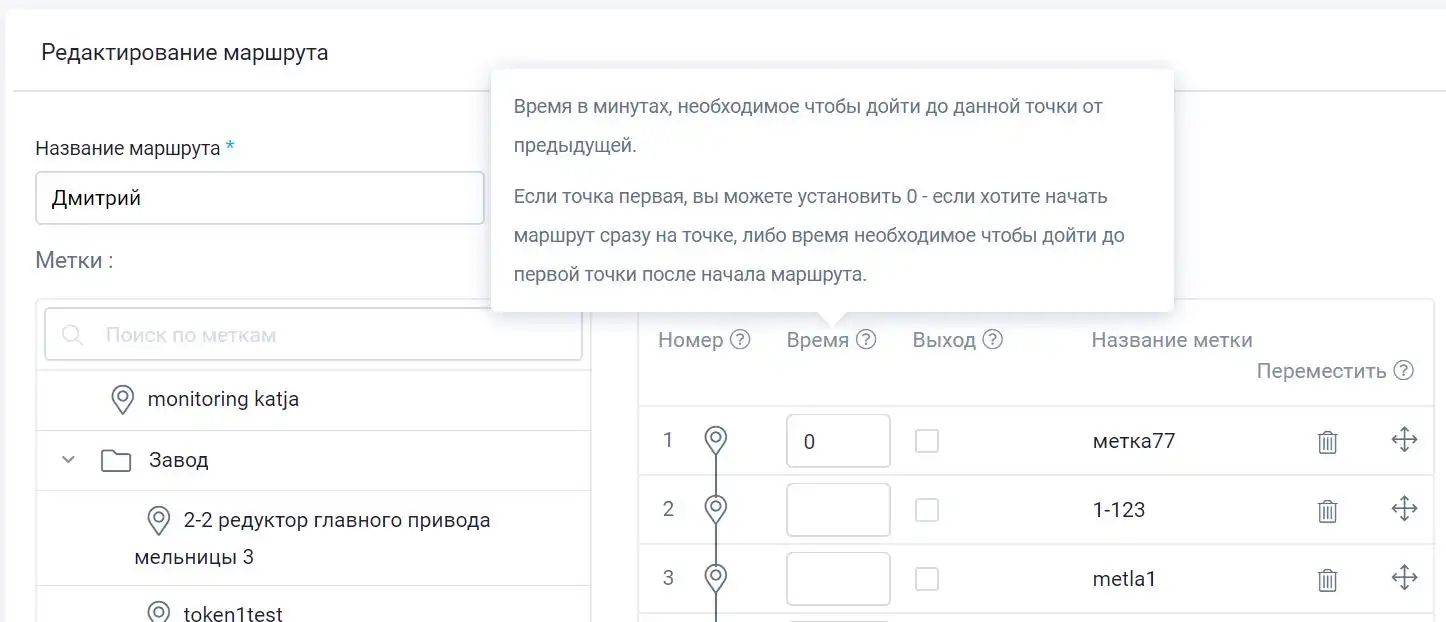
Task: Click the location pin beside monitoring katja
Action: (122, 398)
